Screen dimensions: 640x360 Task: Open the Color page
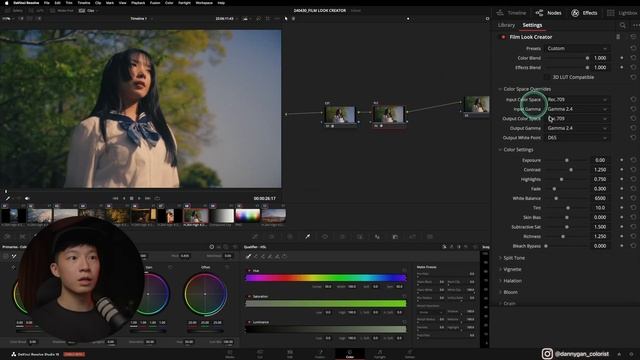(350, 354)
